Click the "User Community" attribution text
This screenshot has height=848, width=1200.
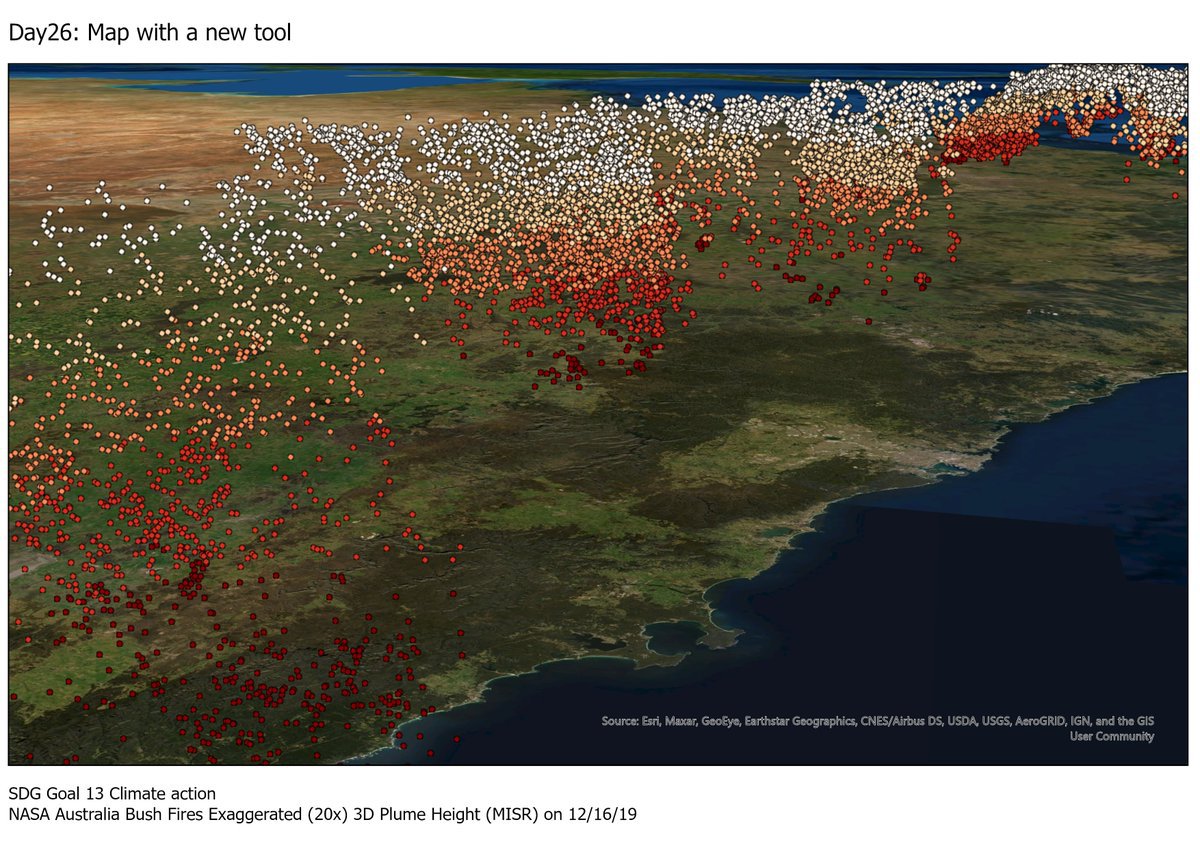point(1111,736)
